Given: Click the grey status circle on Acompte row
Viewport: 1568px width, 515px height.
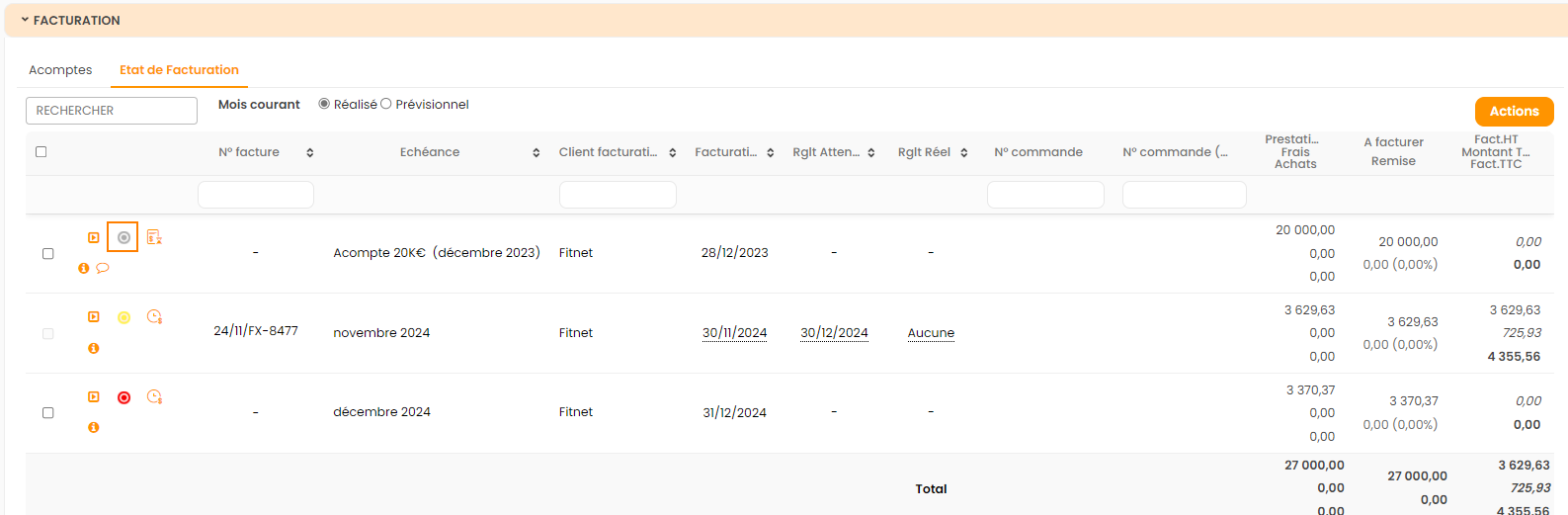Looking at the screenshot, I should click(124, 237).
